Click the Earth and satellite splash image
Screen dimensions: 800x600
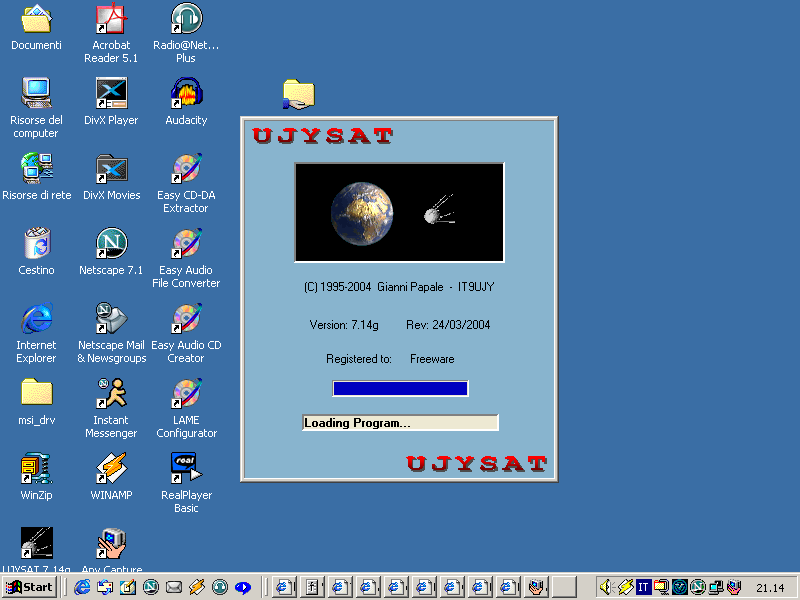pyautogui.click(x=399, y=212)
